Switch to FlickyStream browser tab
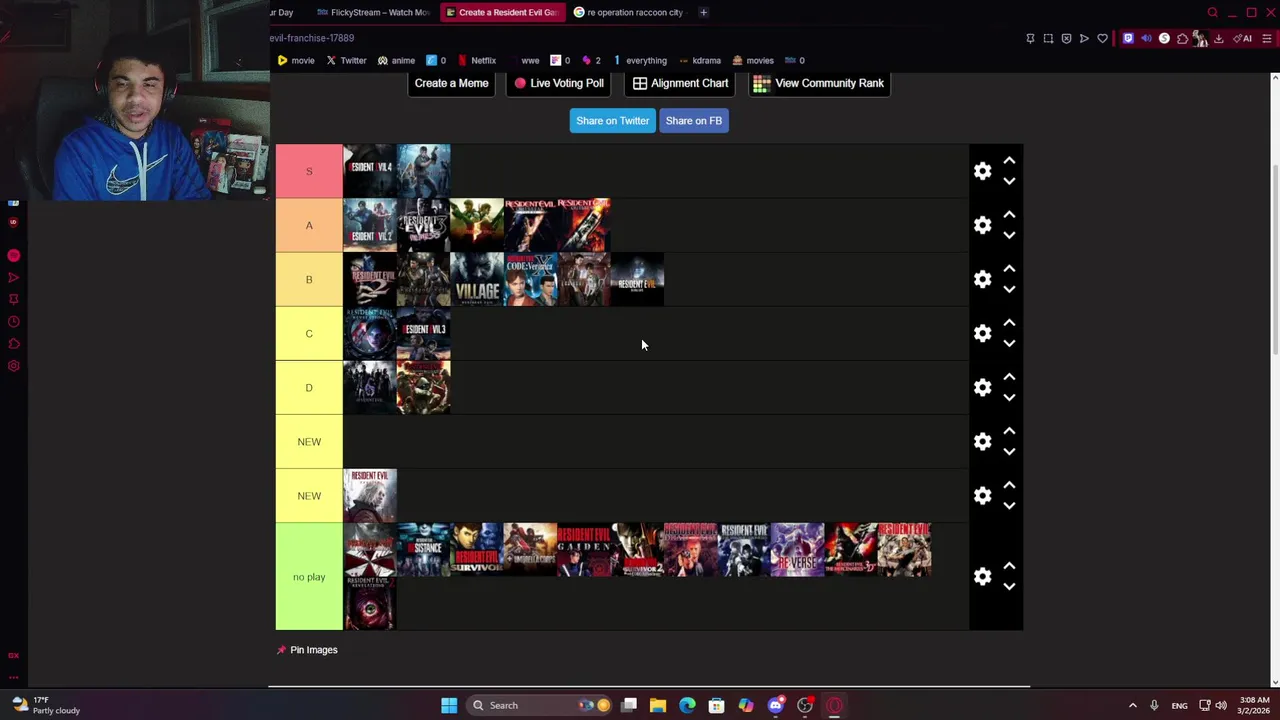 (372, 12)
